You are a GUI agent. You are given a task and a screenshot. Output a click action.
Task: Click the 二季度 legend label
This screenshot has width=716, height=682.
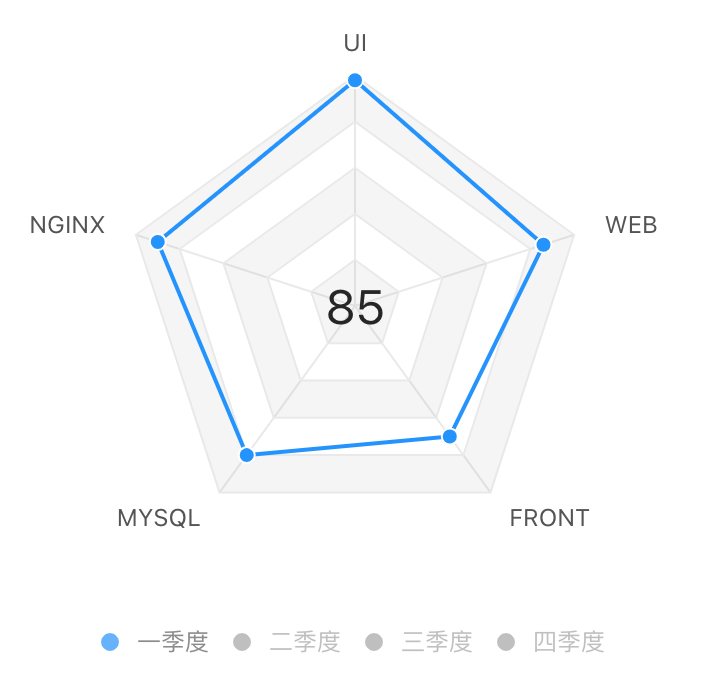point(305,642)
